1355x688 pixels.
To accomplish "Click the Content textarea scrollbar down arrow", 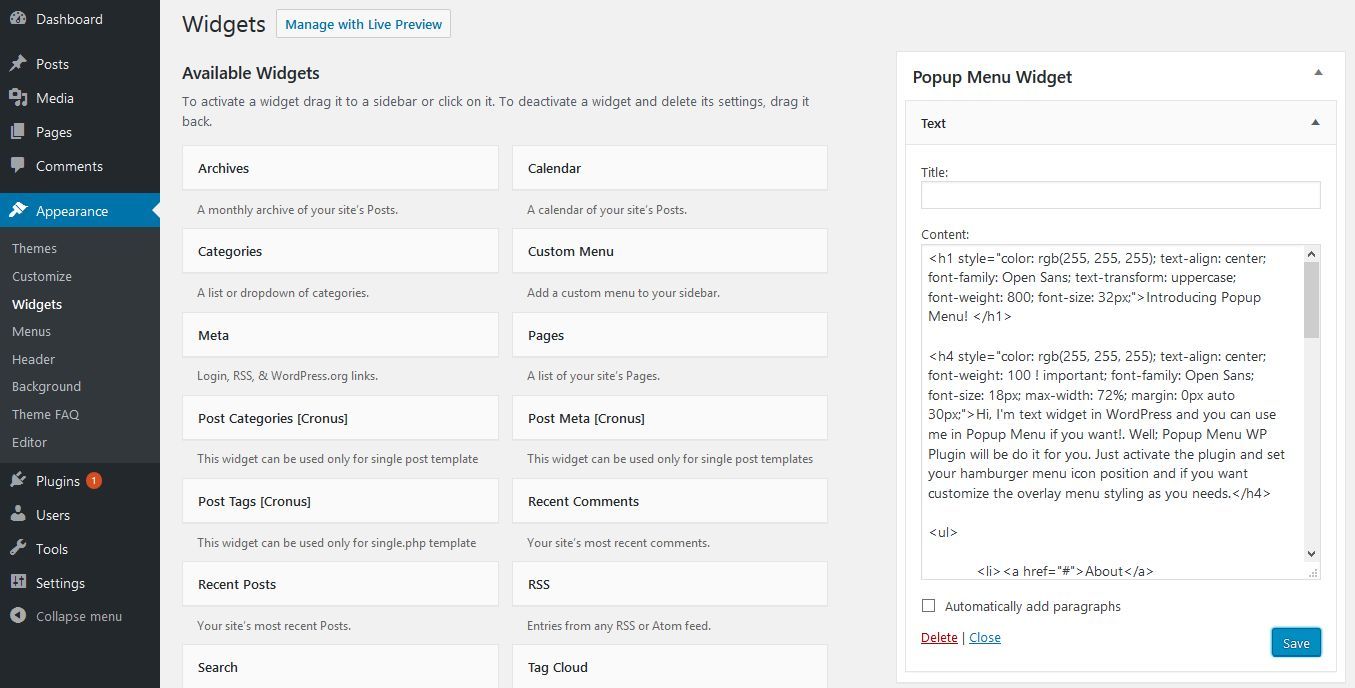I will (x=1311, y=553).
